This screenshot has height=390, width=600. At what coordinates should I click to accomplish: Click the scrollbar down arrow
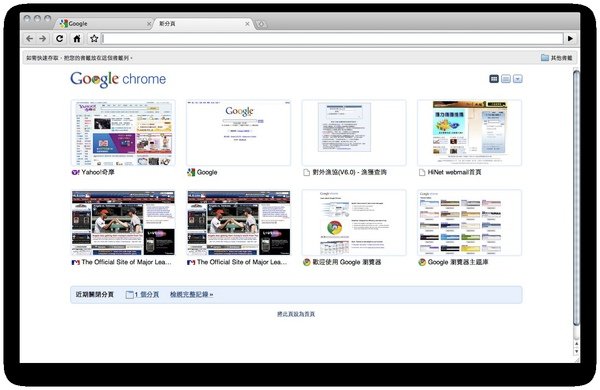point(576,351)
